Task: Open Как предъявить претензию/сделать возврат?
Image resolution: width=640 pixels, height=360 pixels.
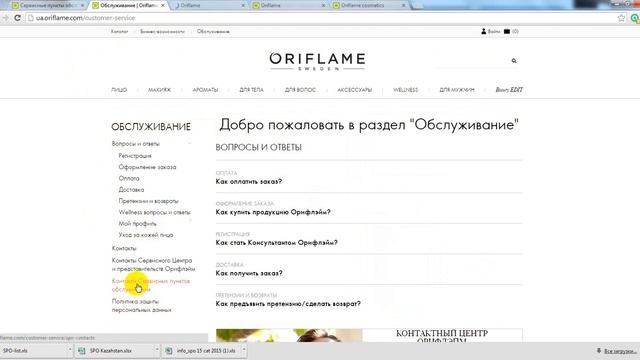Action: tap(288, 304)
